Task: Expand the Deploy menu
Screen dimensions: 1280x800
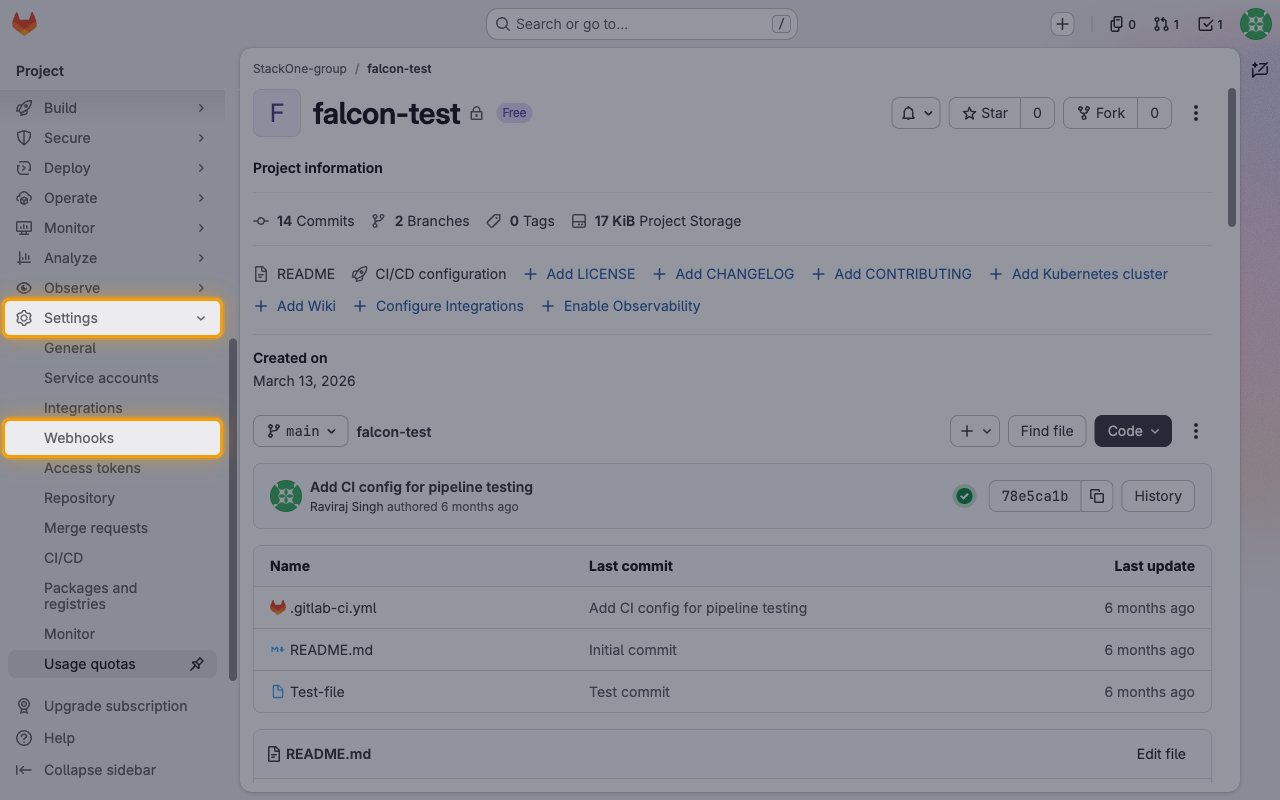Action: (112, 168)
